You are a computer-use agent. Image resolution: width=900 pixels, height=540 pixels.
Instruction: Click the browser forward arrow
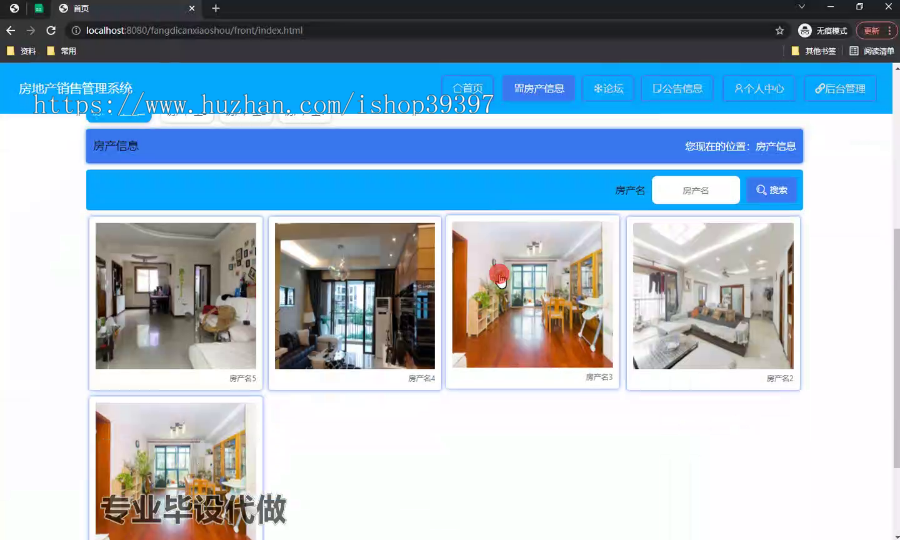coord(30,30)
